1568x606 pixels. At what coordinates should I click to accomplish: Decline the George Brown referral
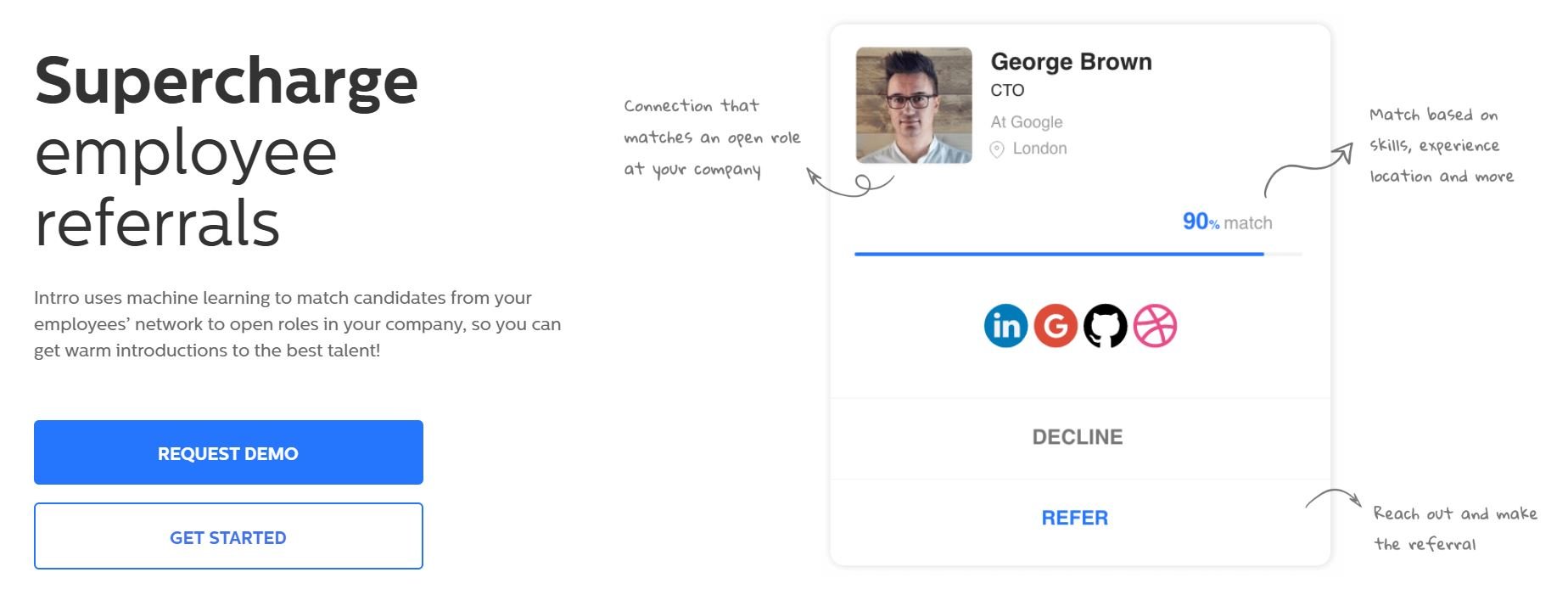coord(1078,437)
